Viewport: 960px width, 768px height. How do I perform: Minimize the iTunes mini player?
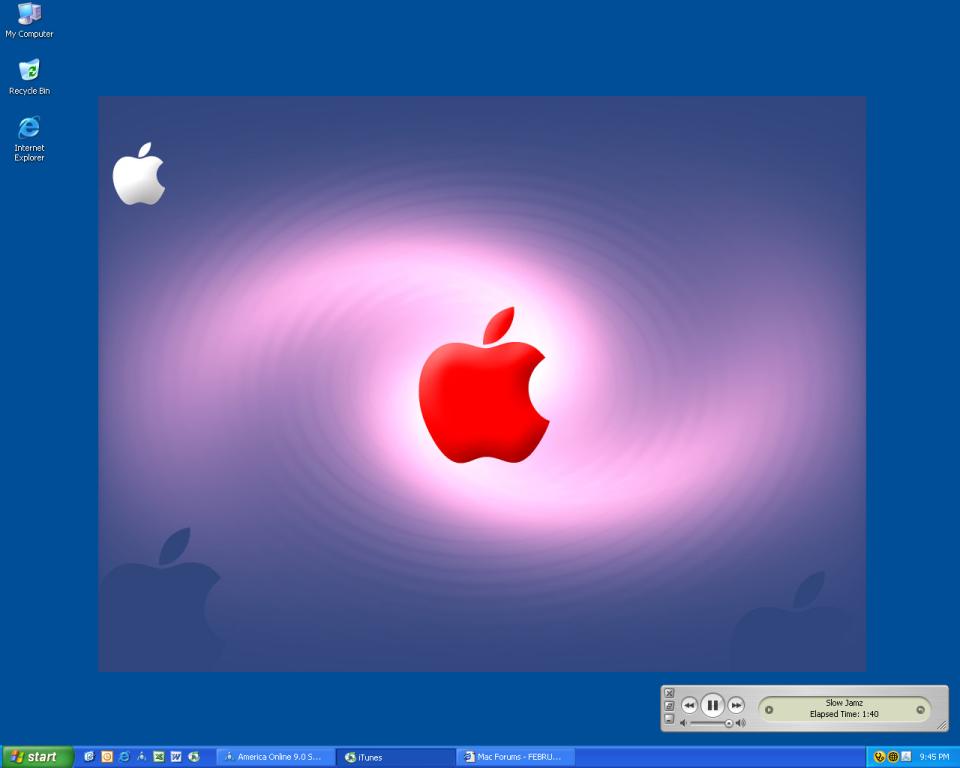click(x=669, y=719)
